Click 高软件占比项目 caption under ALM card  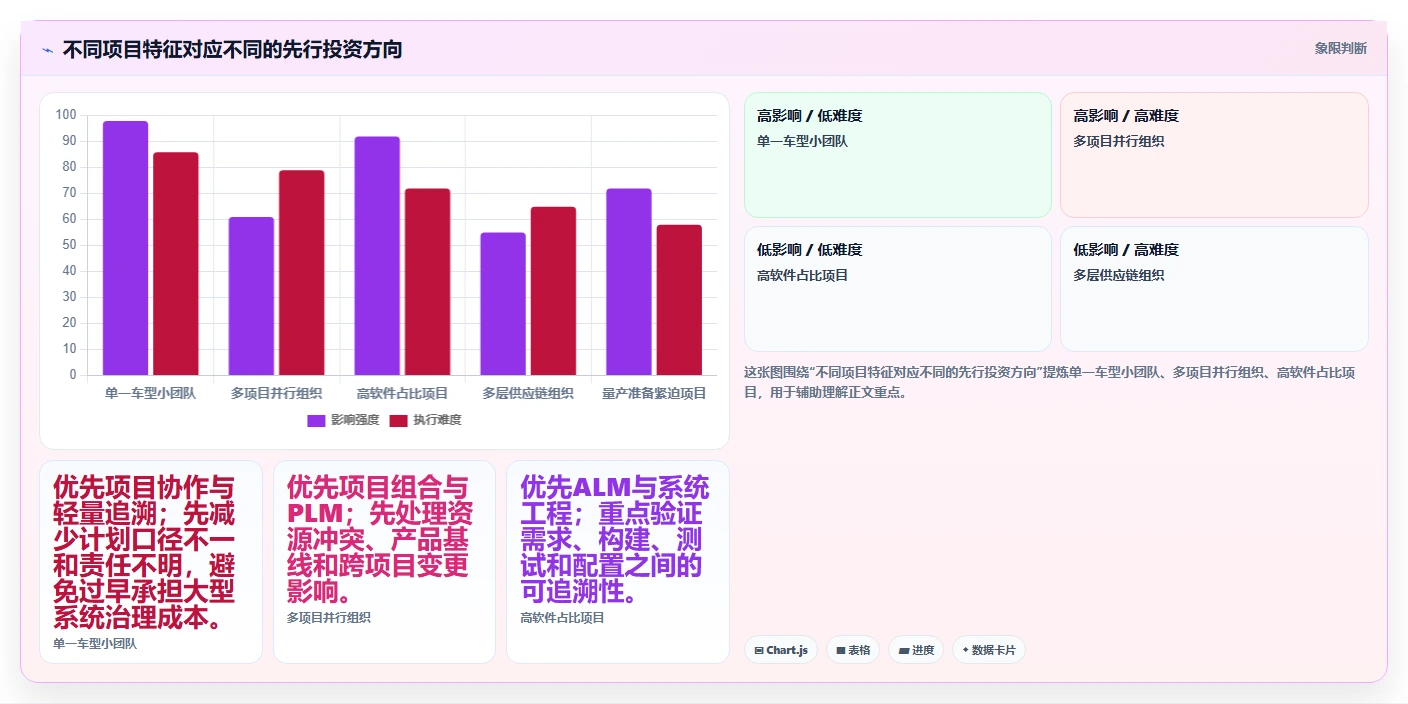pyautogui.click(x=562, y=618)
